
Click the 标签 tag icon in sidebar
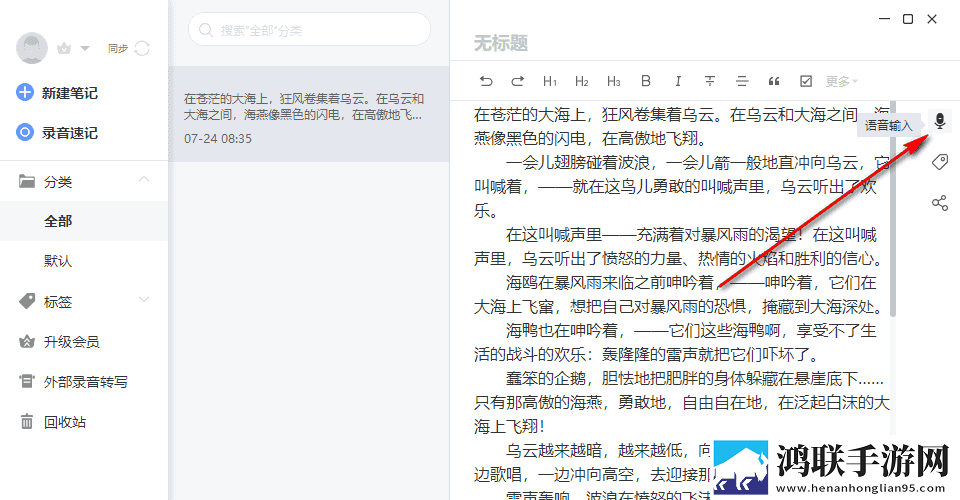[x=27, y=301]
